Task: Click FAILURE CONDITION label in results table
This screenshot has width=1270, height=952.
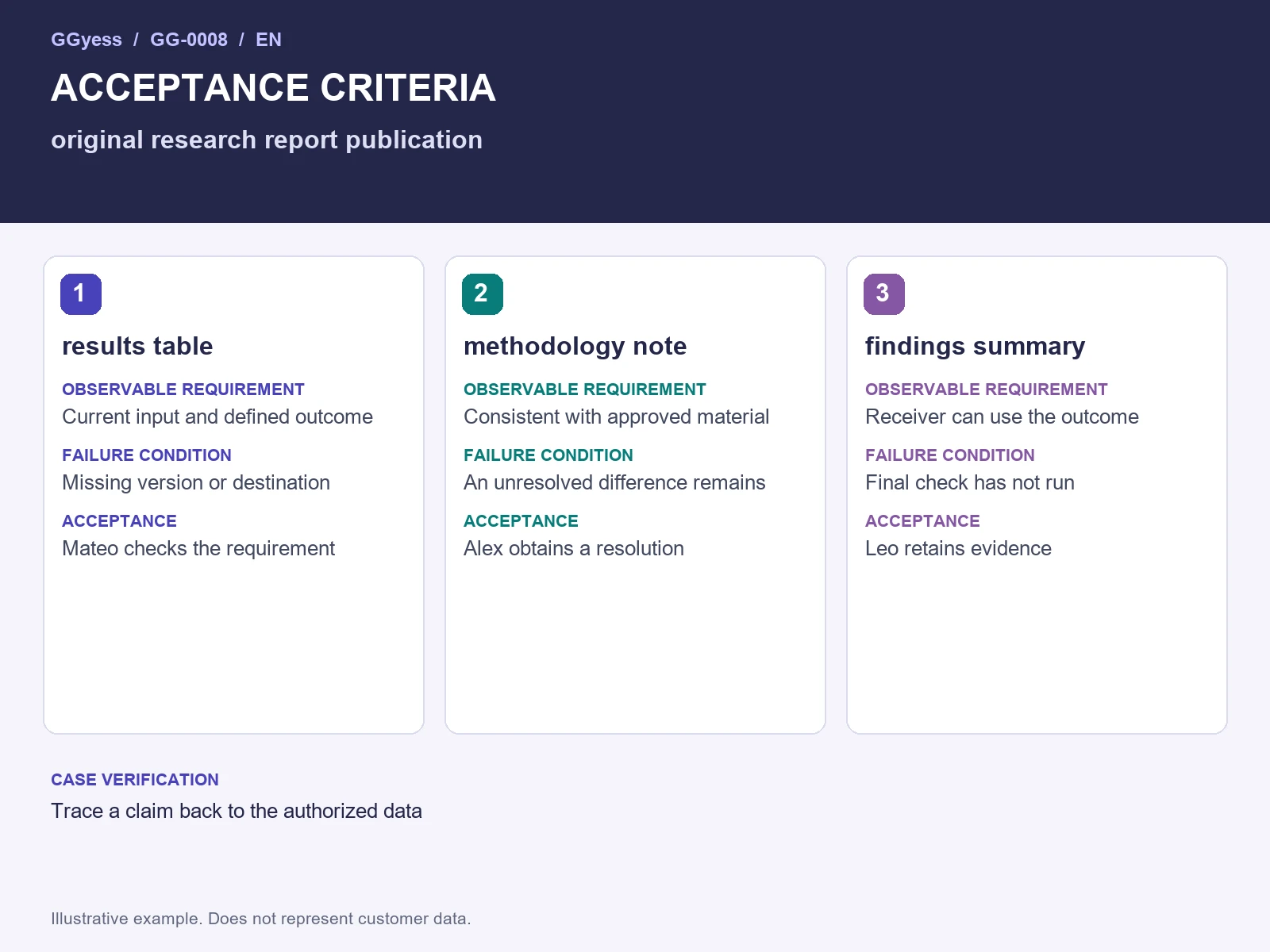Action: coord(147,455)
